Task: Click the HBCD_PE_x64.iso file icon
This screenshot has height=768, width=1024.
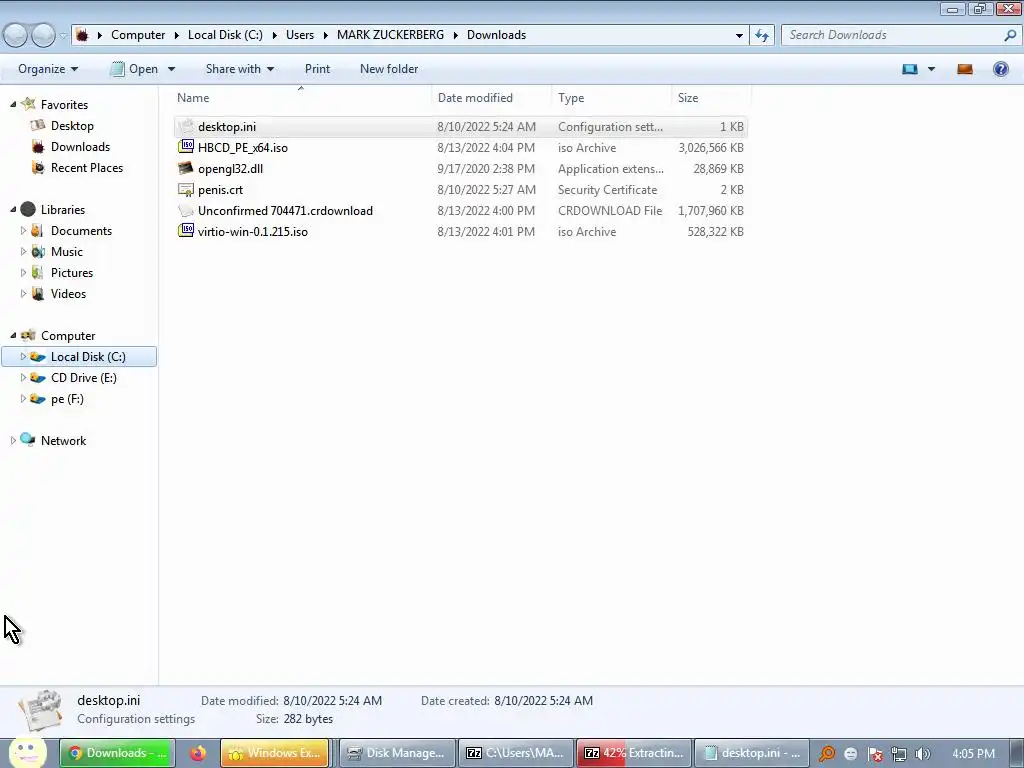Action: click(186, 147)
